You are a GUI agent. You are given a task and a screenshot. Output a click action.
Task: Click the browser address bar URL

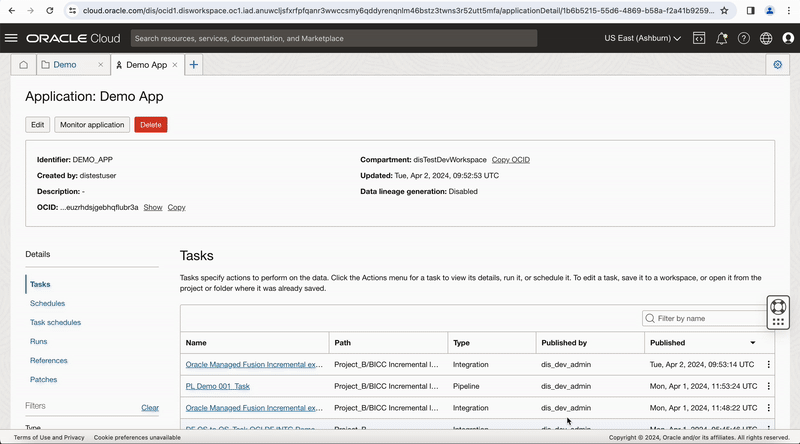point(398,10)
